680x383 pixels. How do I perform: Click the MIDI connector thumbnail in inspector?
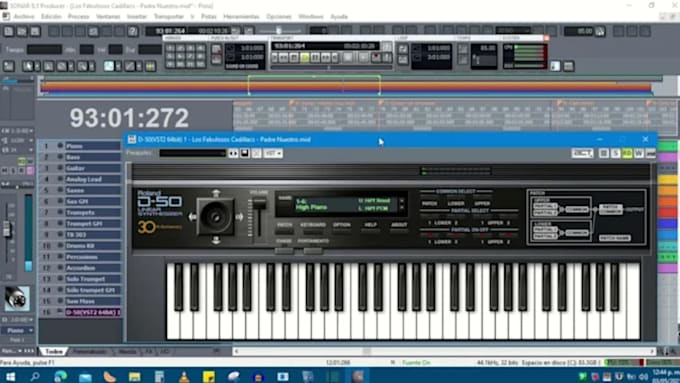[17, 299]
